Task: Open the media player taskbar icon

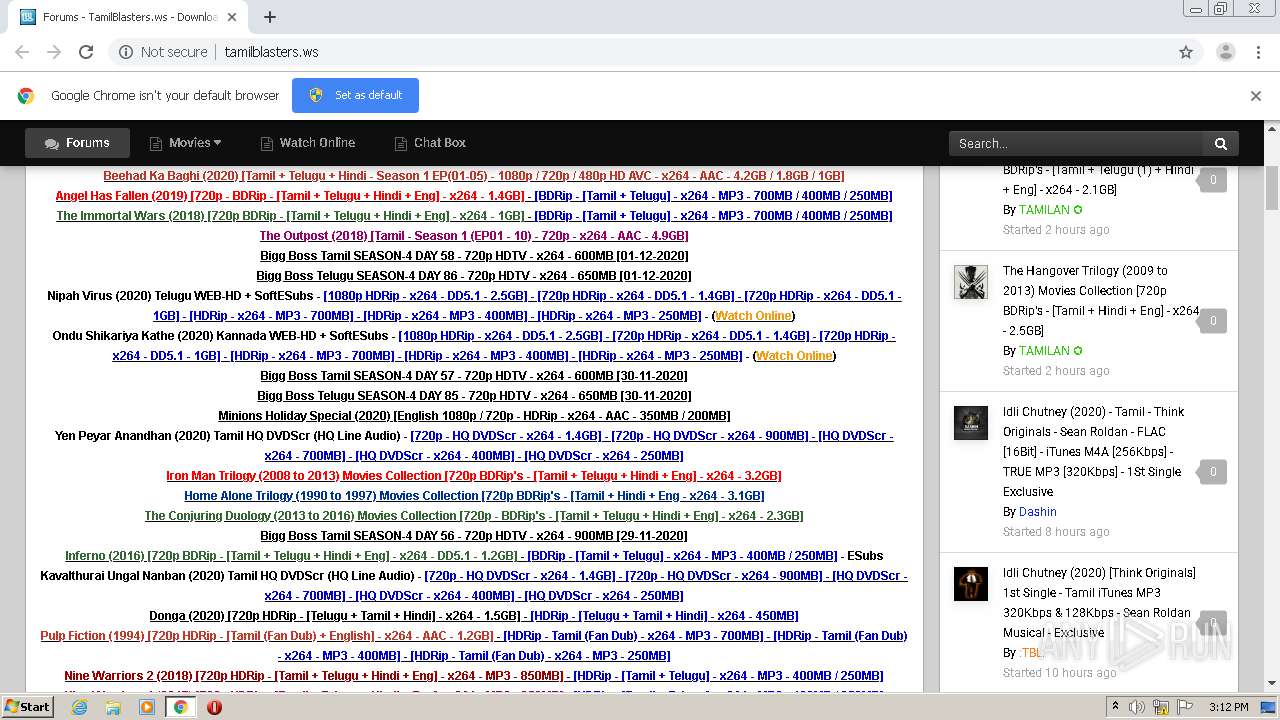Action: tap(147, 707)
